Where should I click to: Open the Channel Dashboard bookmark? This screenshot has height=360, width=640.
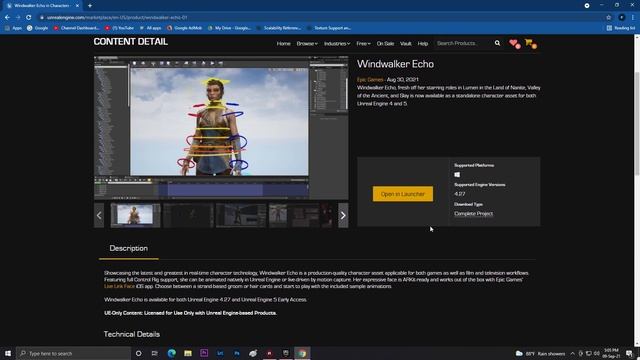point(76,28)
